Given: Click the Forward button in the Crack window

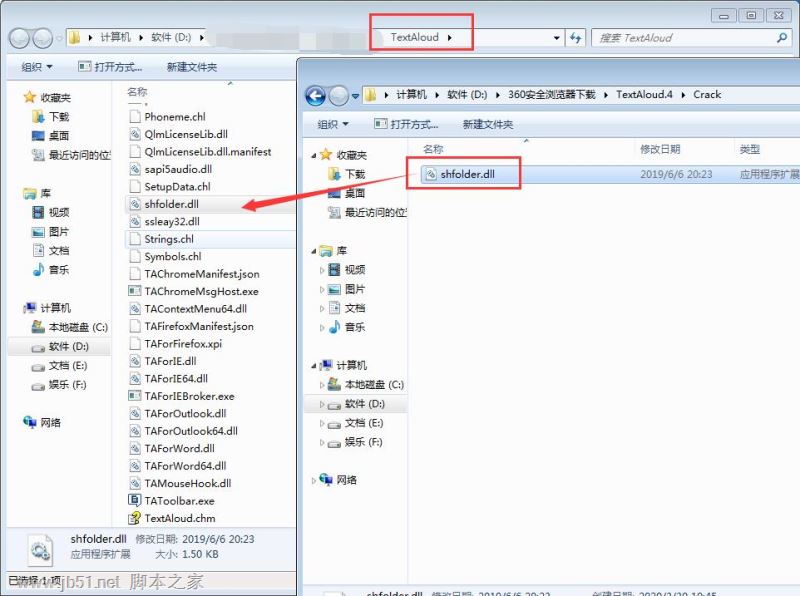Looking at the screenshot, I should pyautogui.click(x=338, y=95).
